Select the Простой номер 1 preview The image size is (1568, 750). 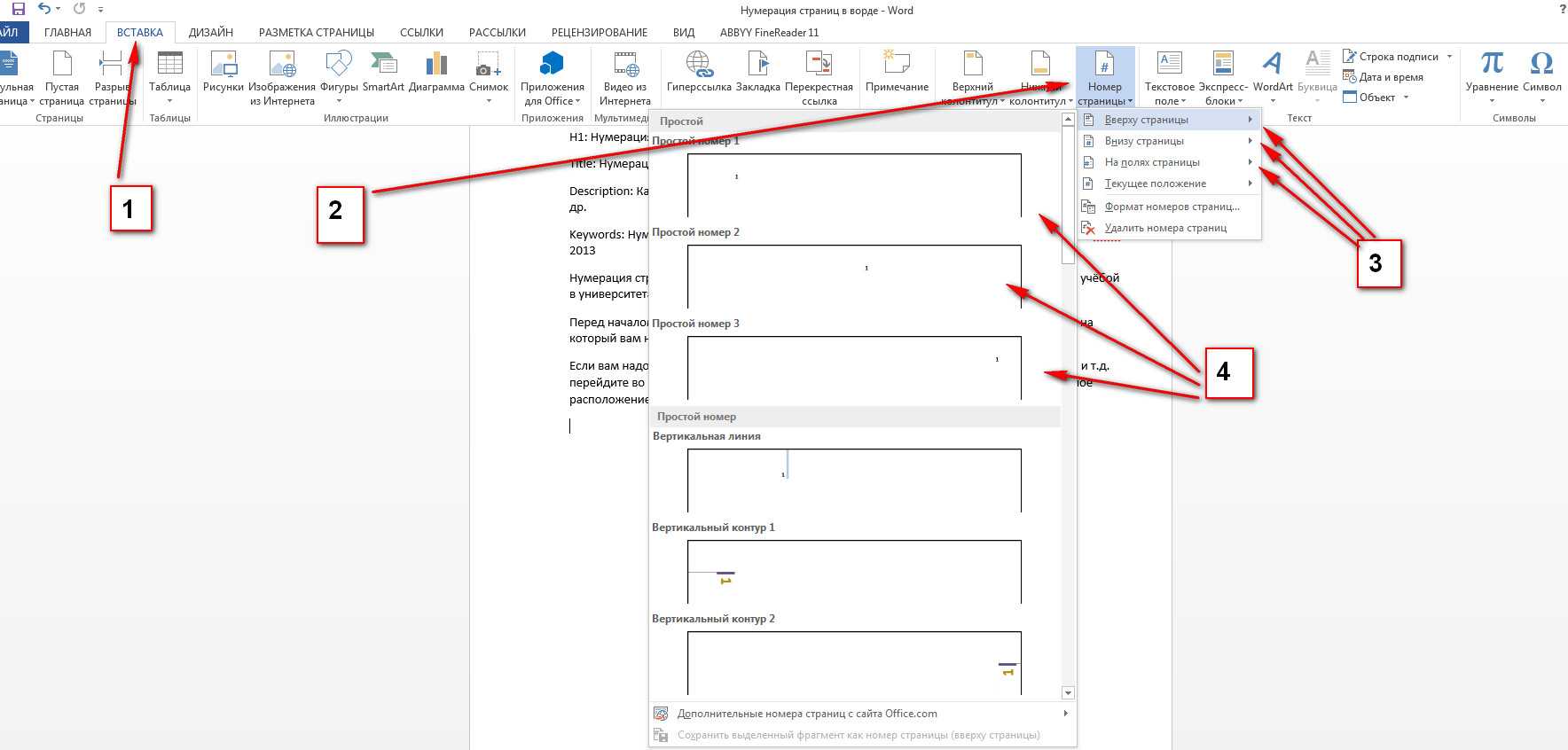854,184
